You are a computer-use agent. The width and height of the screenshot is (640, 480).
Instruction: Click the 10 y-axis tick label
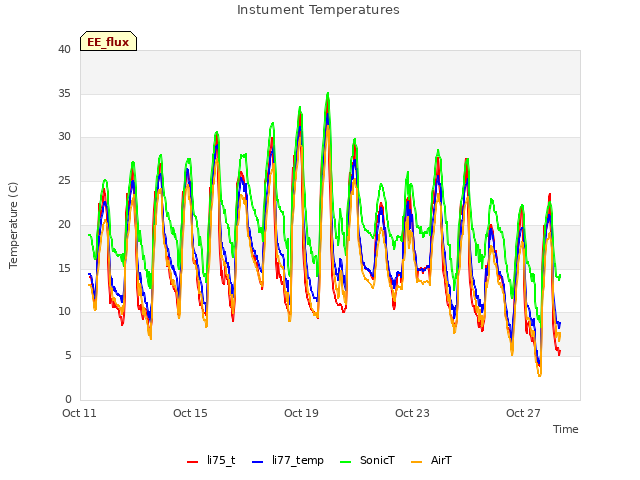[64, 311]
